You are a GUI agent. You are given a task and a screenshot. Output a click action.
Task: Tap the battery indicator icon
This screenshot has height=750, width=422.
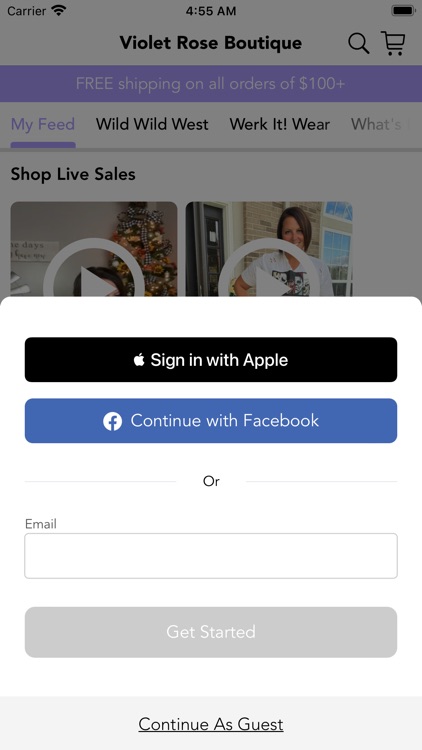pyautogui.click(x=403, y=10)
